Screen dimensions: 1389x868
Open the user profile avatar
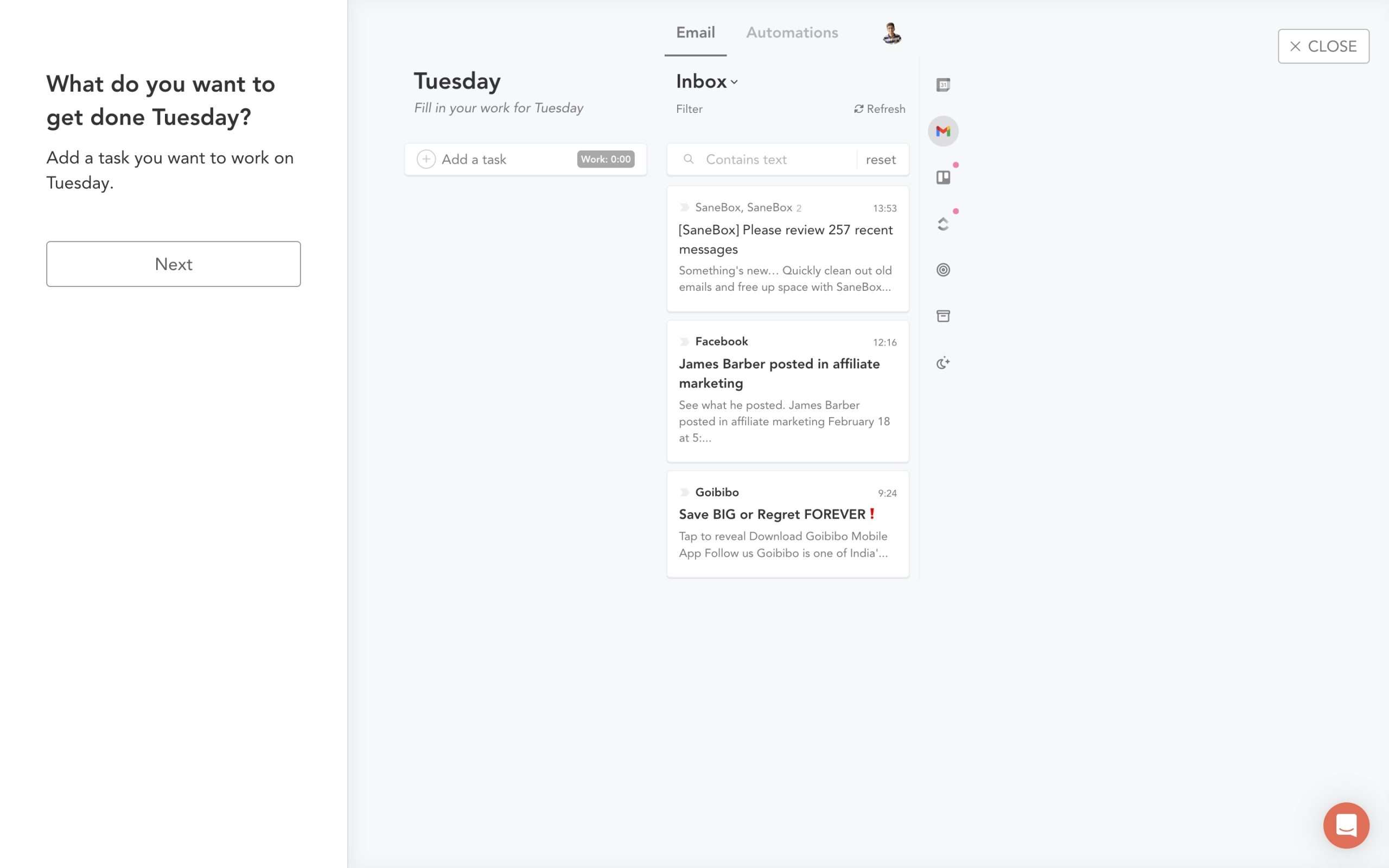[x=891, y=33]
